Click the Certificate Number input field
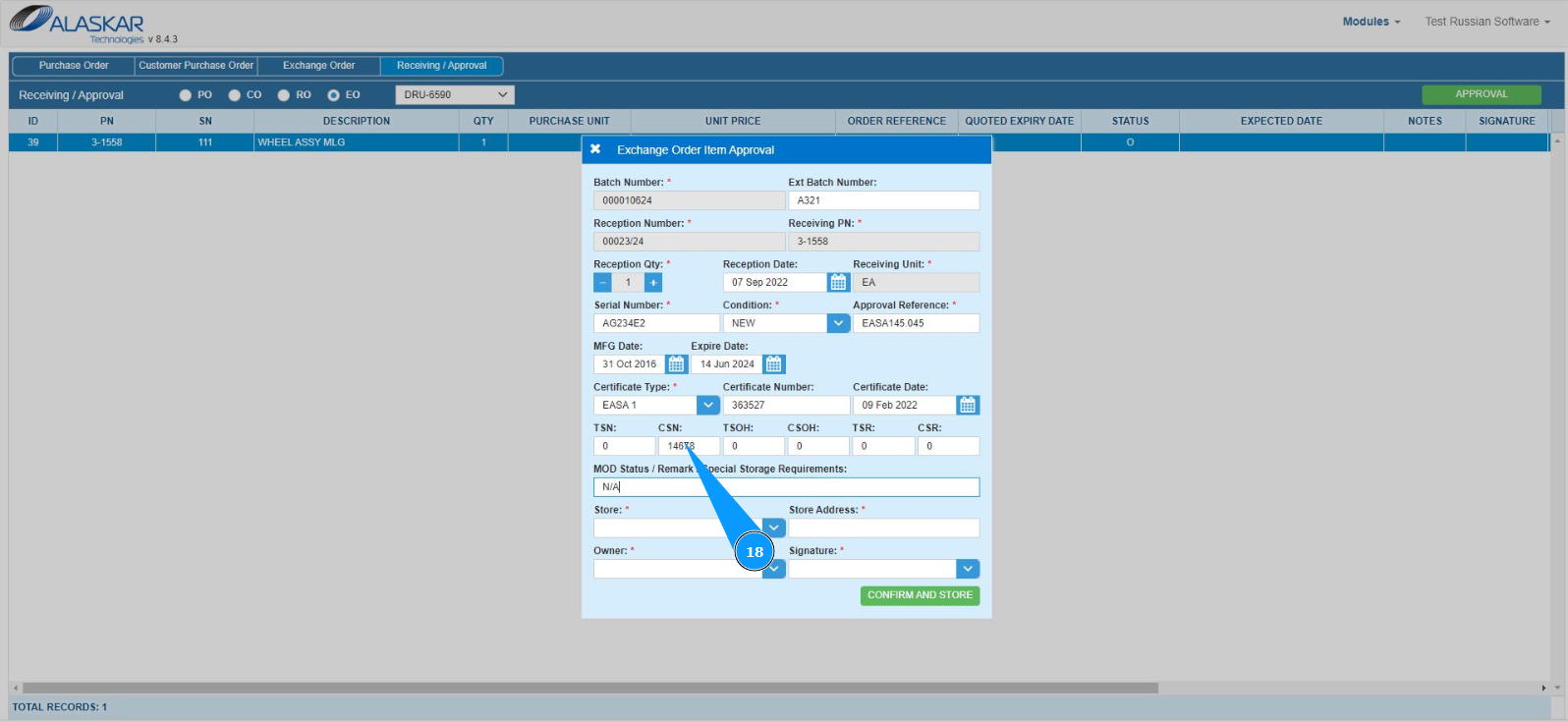 tap(786, 406)
